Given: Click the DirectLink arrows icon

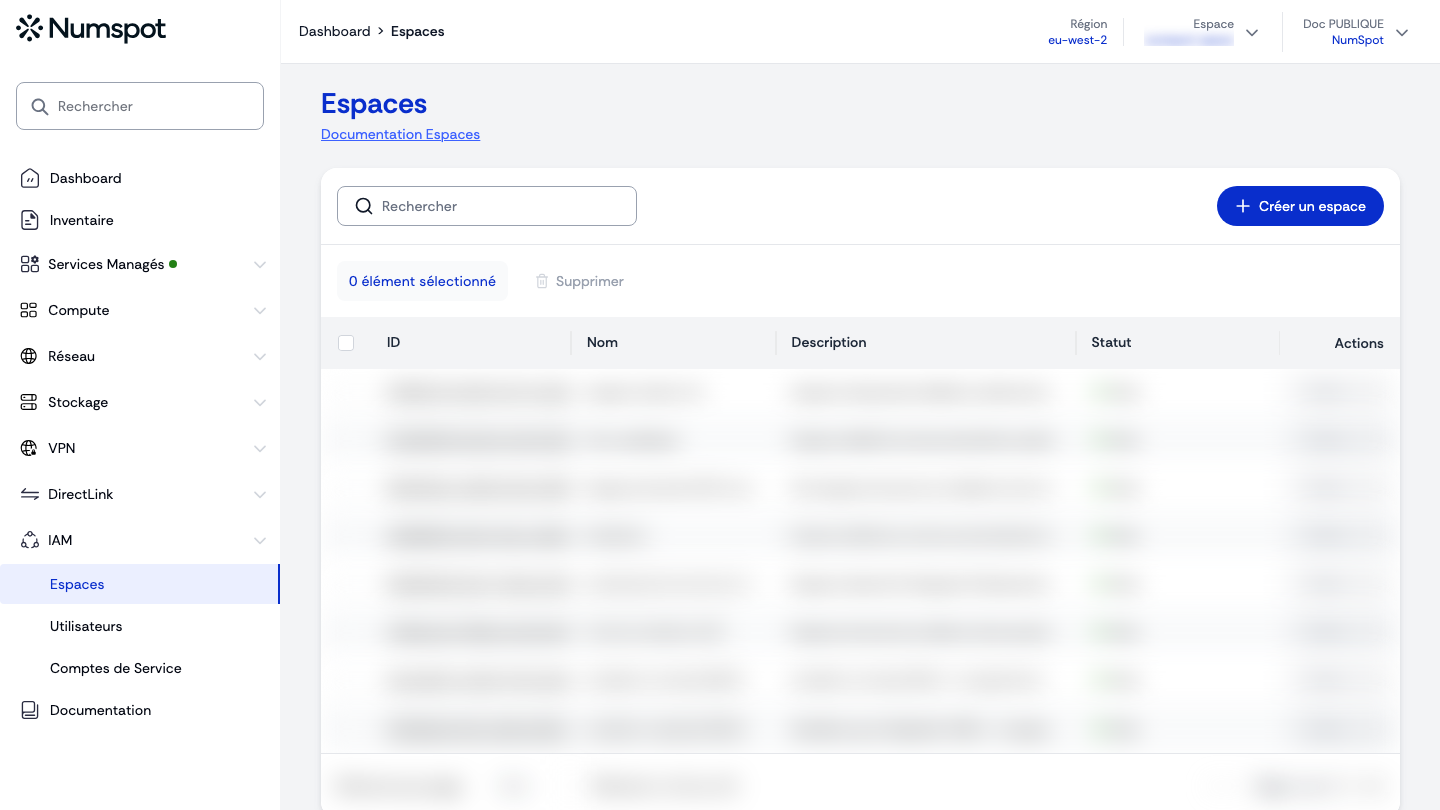Looking at the screenshot, I should 29,494.
